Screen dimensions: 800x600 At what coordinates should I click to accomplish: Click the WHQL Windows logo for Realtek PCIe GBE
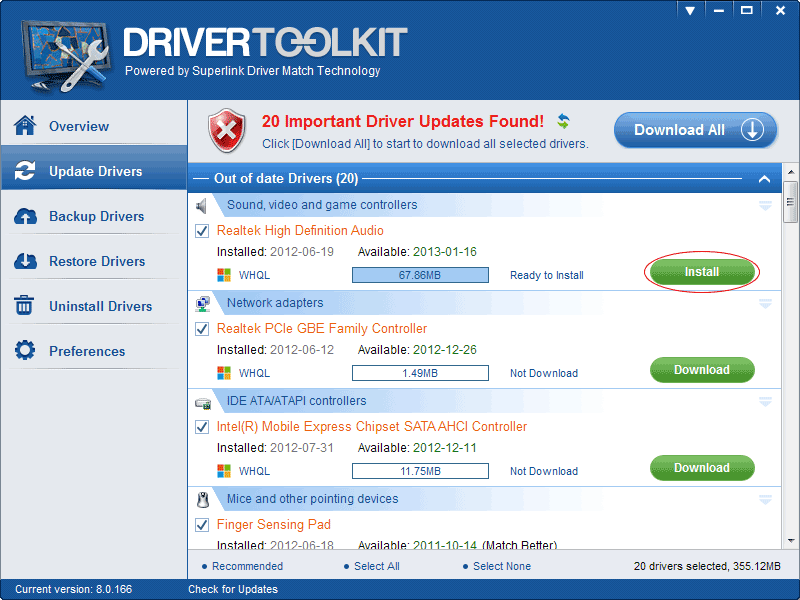point(223,373)
